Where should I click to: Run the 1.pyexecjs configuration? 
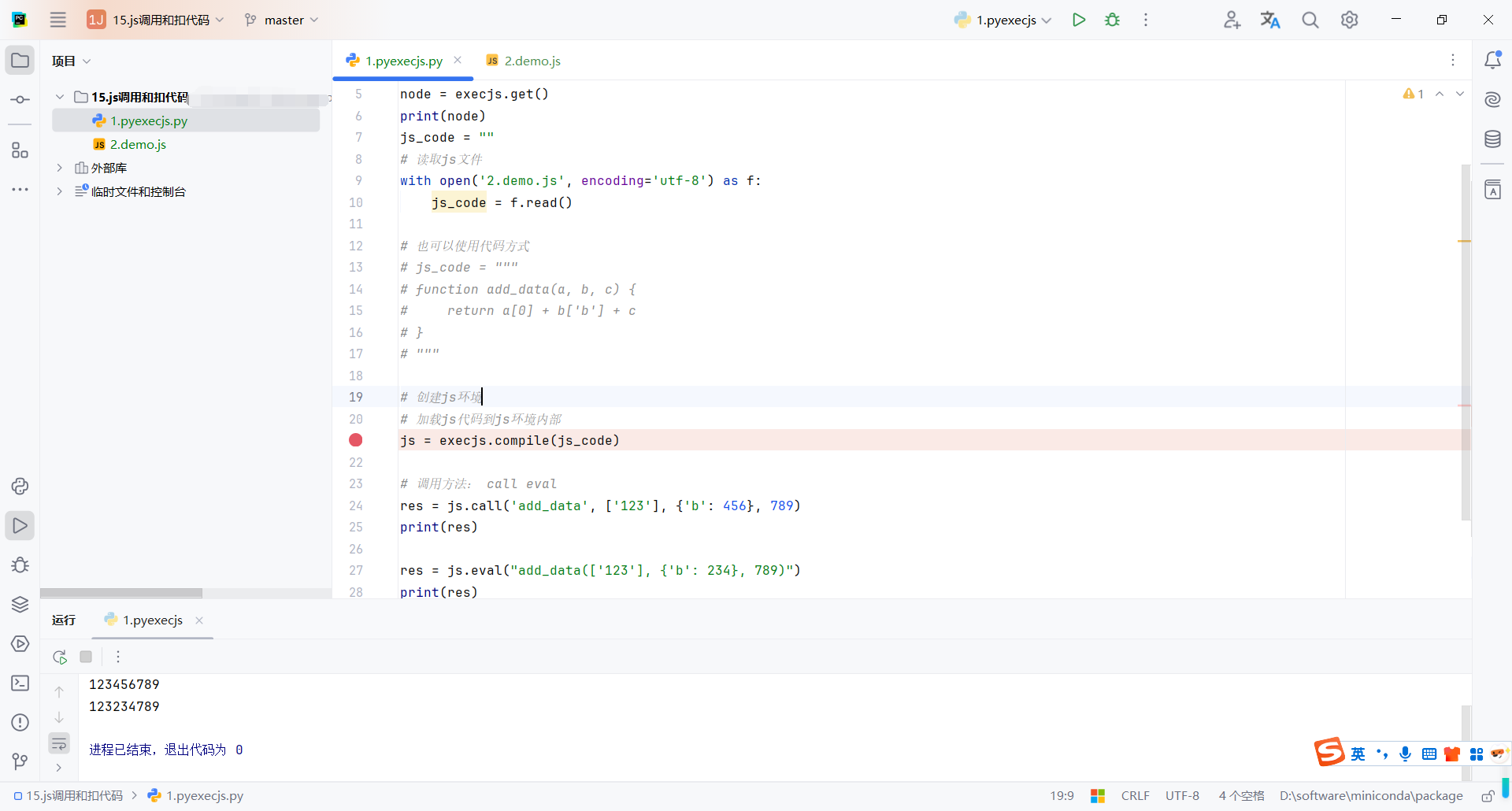[1079, 20]
